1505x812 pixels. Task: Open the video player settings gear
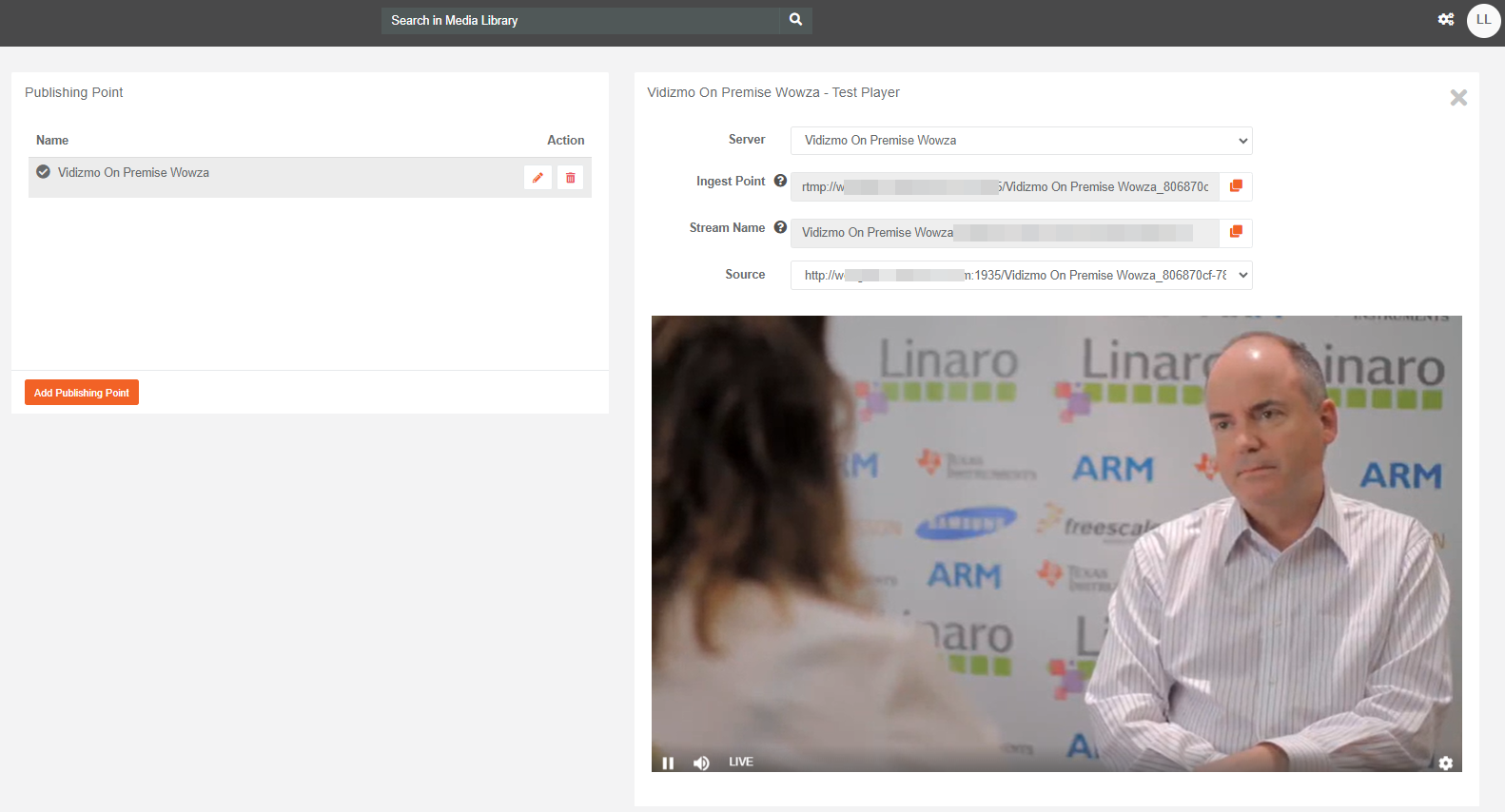pos(1445,763)
